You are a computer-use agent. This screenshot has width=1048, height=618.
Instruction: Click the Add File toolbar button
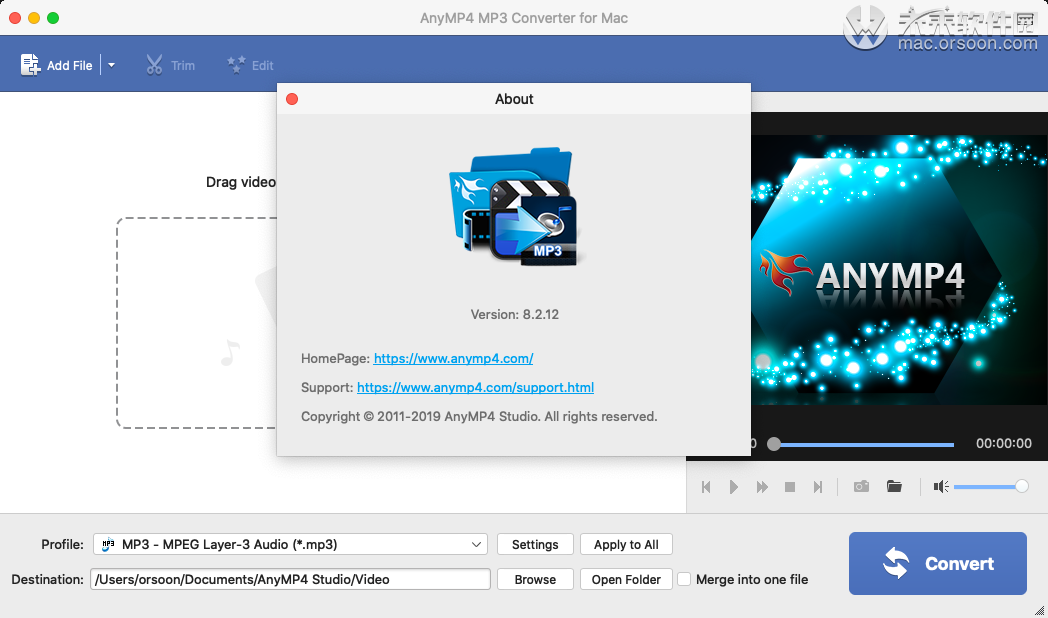point(56,65)
